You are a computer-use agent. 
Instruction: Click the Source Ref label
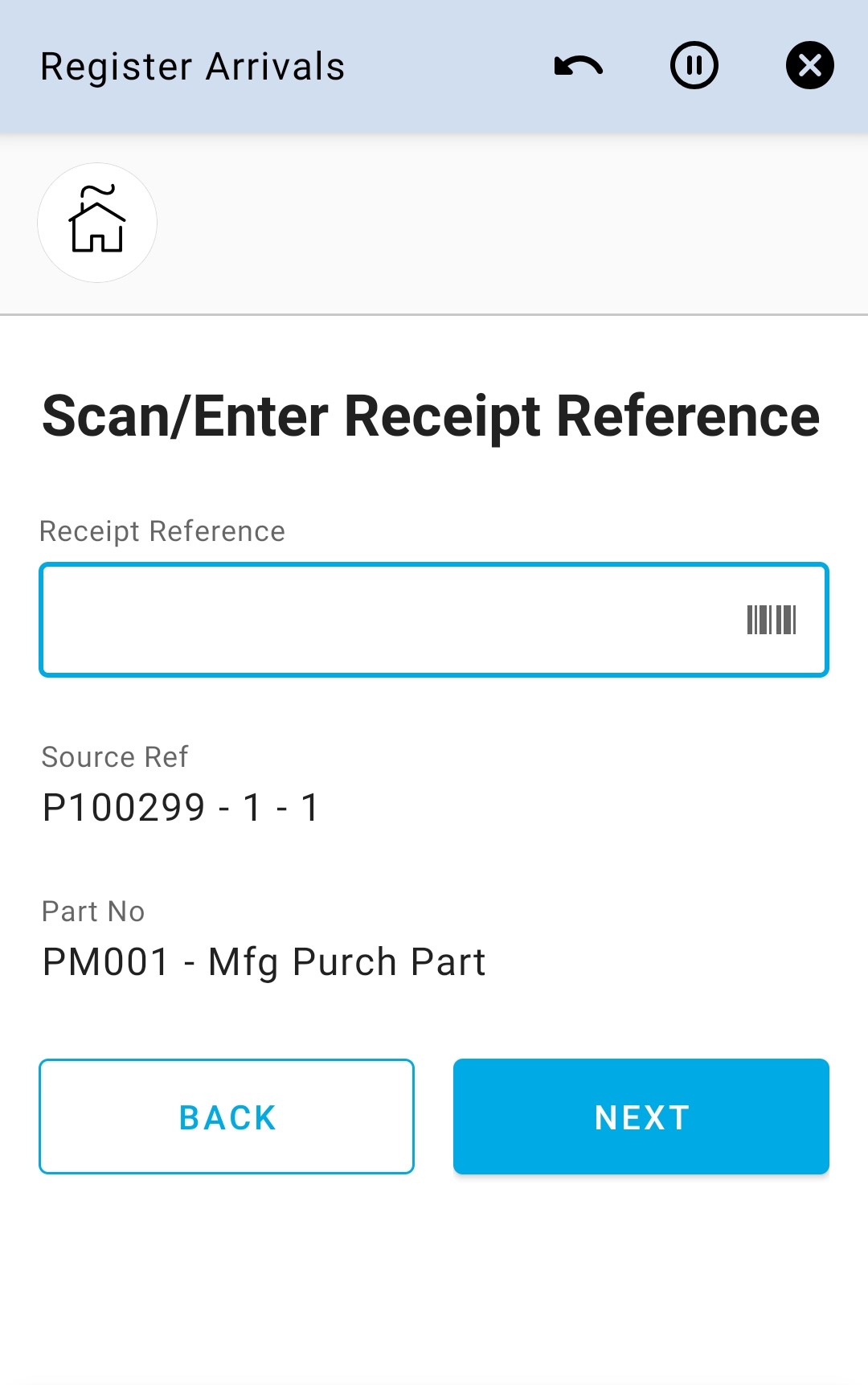[115, 757]
